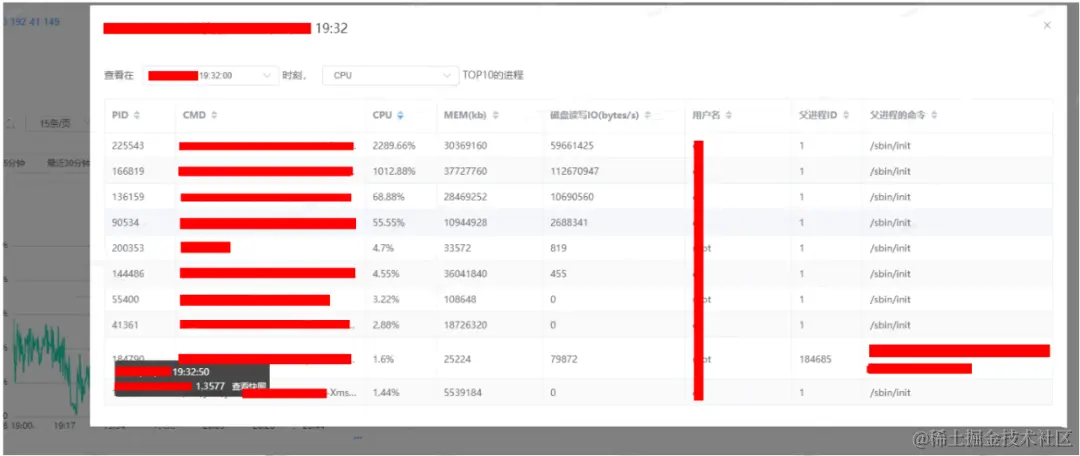This screenshot has height=456, width=1080.
Task: Sort by 用户名 column
Action: pos(729,115)
